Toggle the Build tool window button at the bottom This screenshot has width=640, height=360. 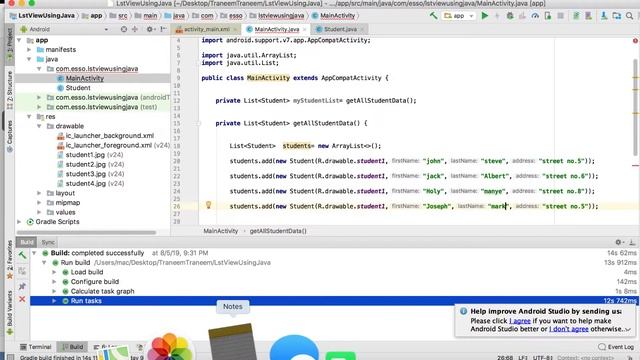pyautogui.click(x=72, y=347)
